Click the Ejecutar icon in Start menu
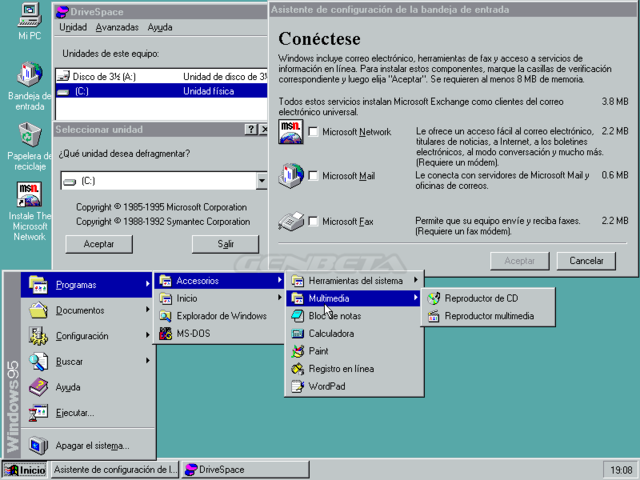The image size is (640, 480). click(38, 413)
